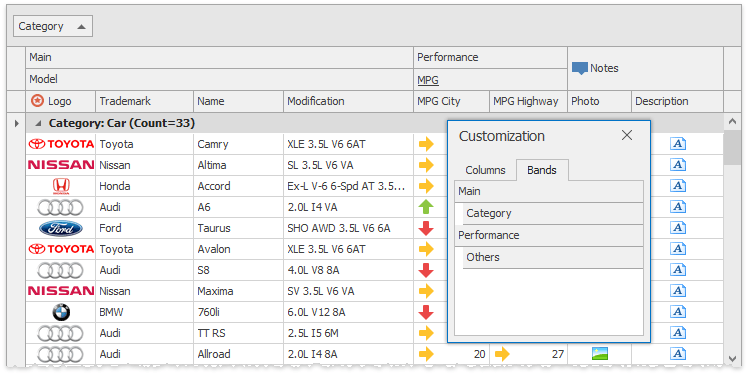Click the yellow MPG arrow in the Maxima row
748x375 pixels.
click(x=426, y=291)
